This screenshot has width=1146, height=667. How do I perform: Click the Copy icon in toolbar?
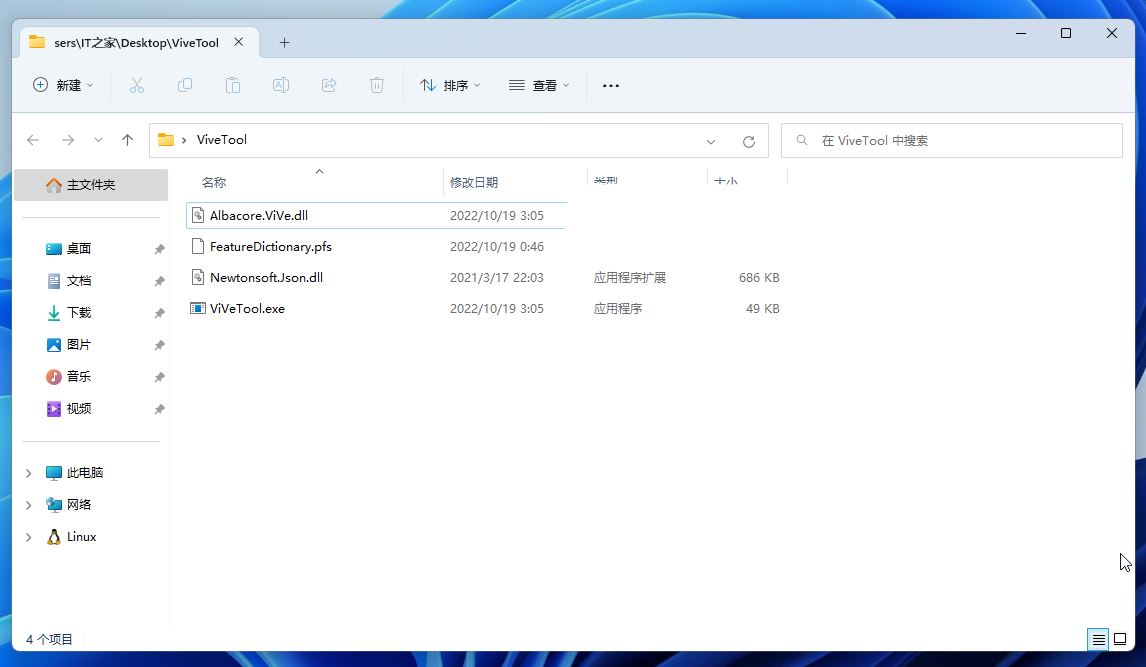point(185,86)
